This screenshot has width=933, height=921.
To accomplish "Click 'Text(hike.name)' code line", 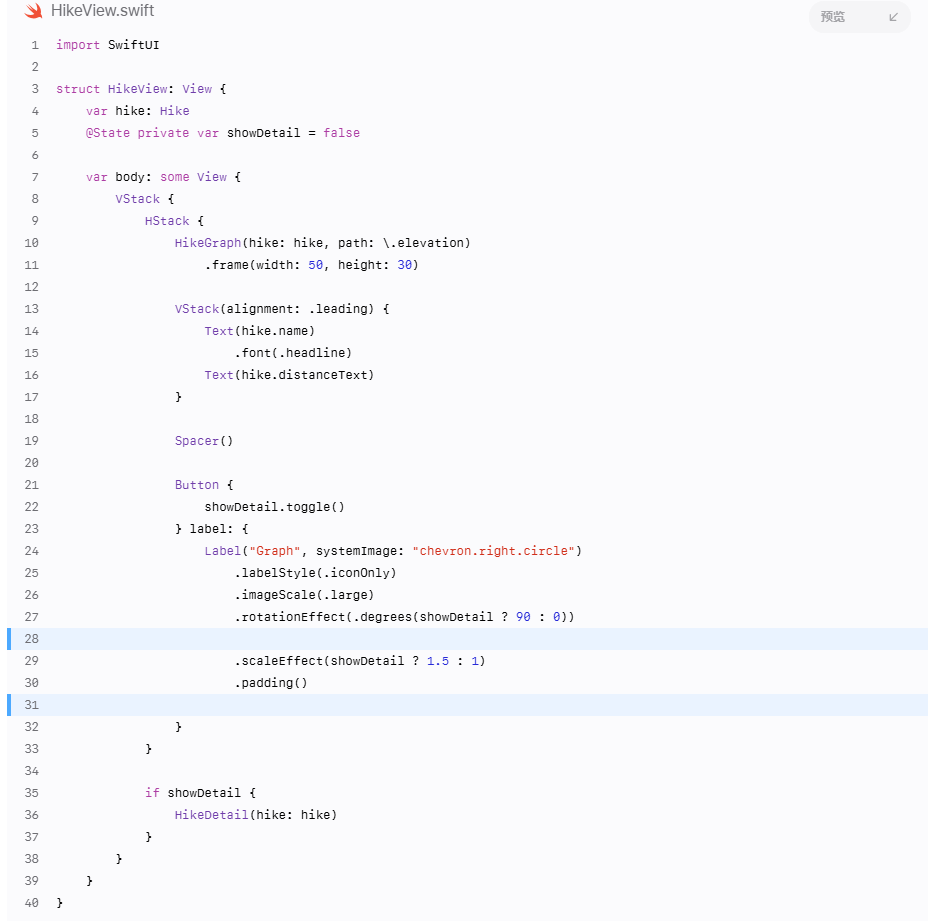I will (x=259, y=331).
